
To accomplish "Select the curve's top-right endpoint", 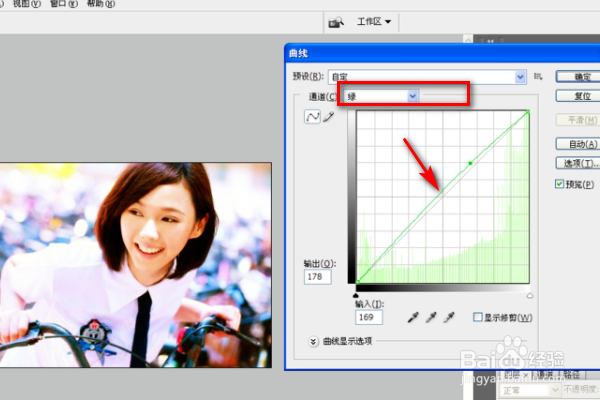I will tap(528, 112).
